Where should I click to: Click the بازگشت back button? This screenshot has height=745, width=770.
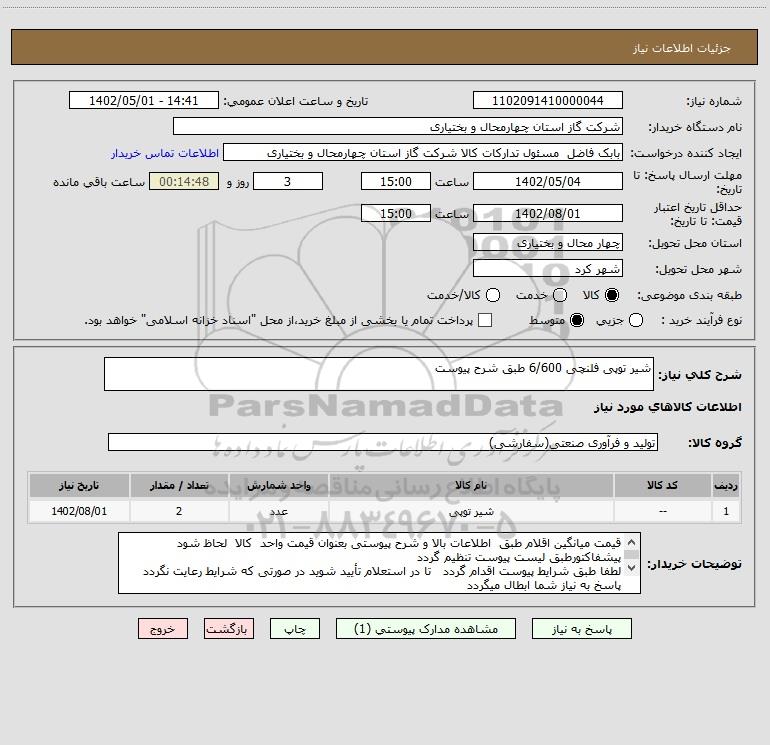click(229, 629)
